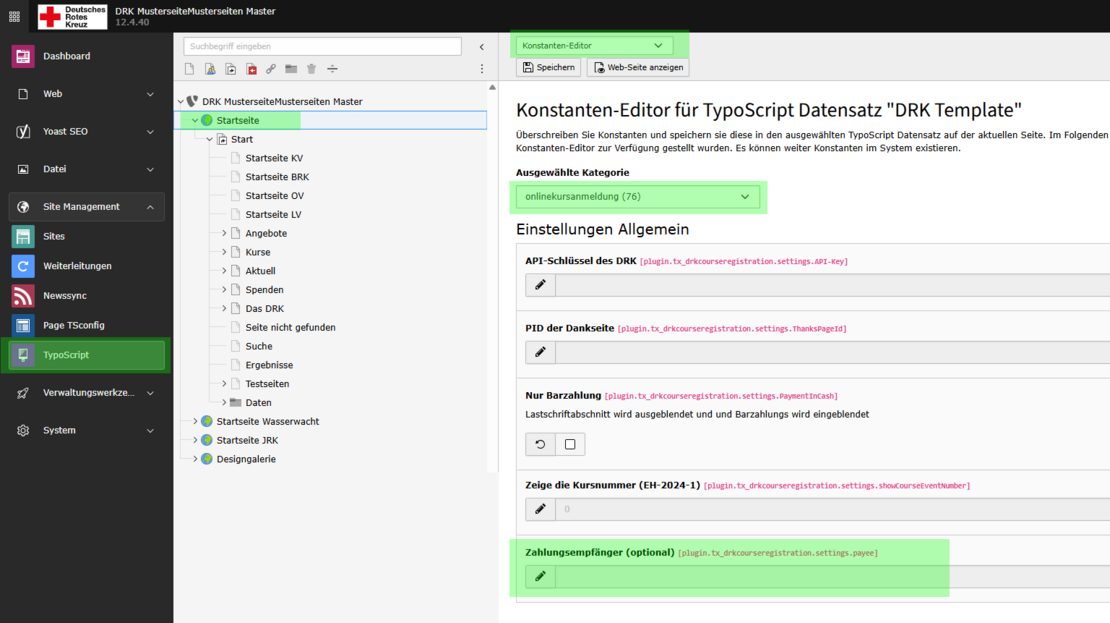Open the TypoScript module in sidebar
This screenshot has height=623, width=1110.
click(66, 355)
